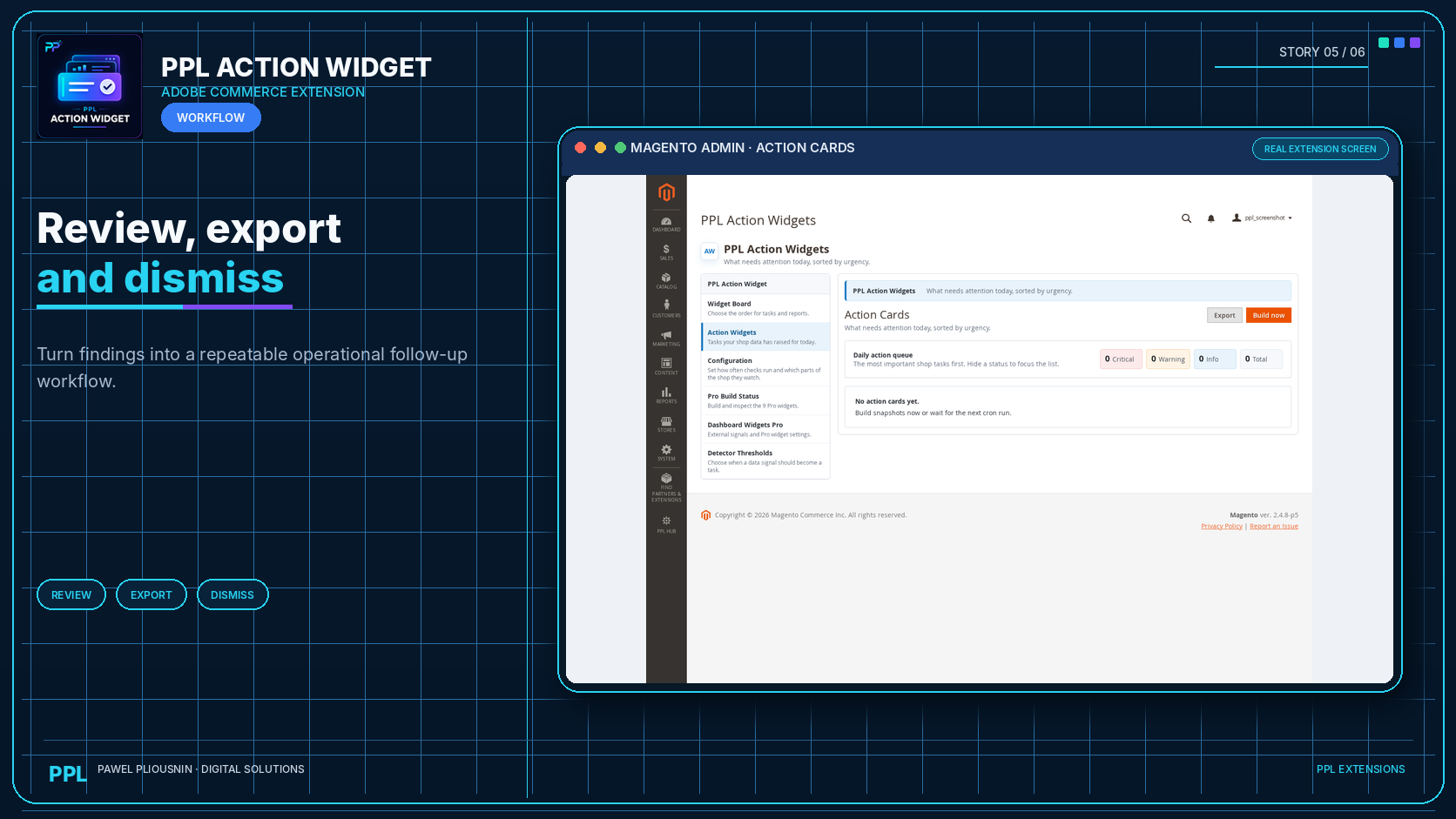Click the 'No action cards yet.' message
The width and height of the screenshot is (1456, 819).
(886, 401)
